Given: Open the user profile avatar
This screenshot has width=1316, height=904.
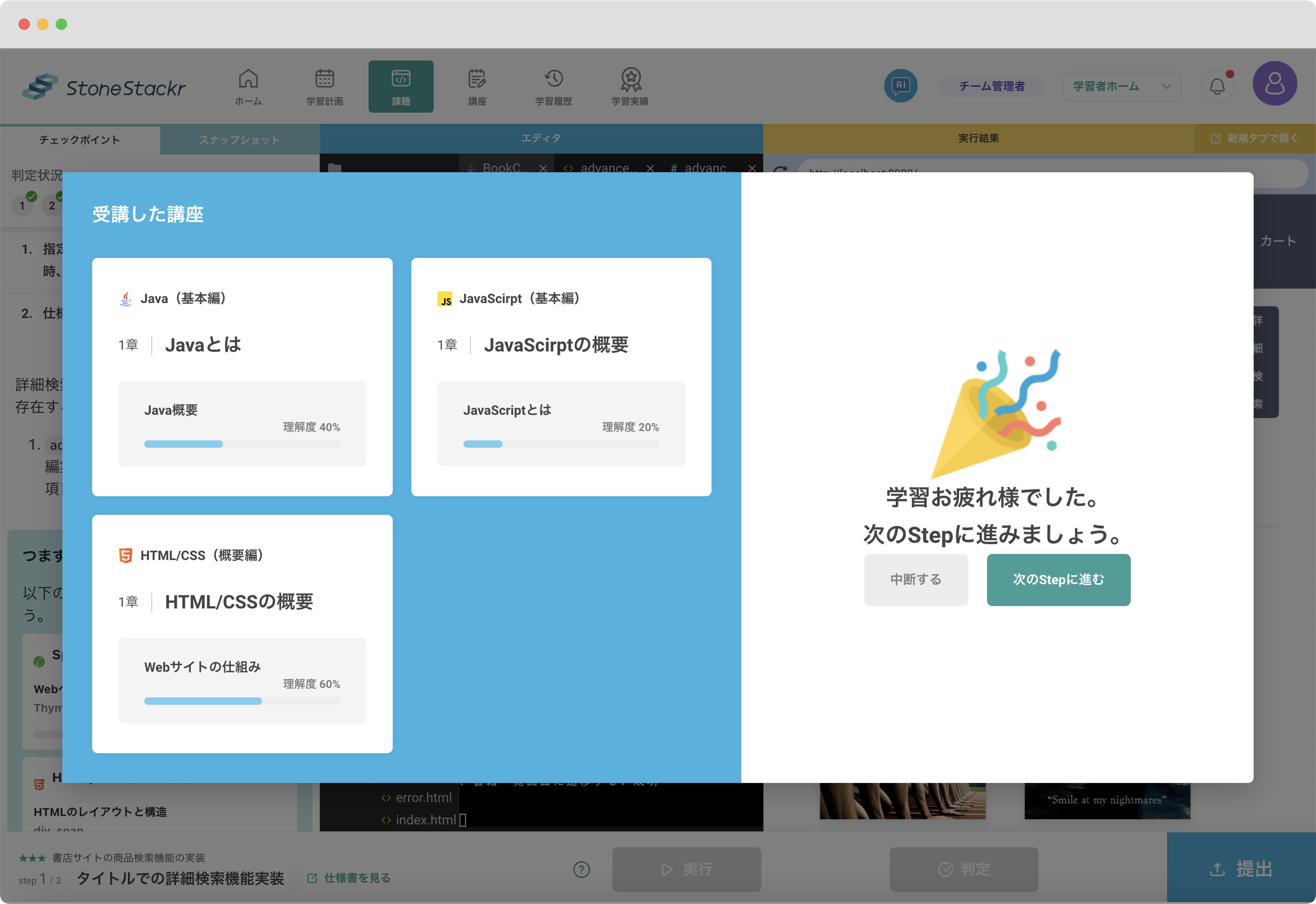Looking at the screenshot, I should tap(1274, 84).
